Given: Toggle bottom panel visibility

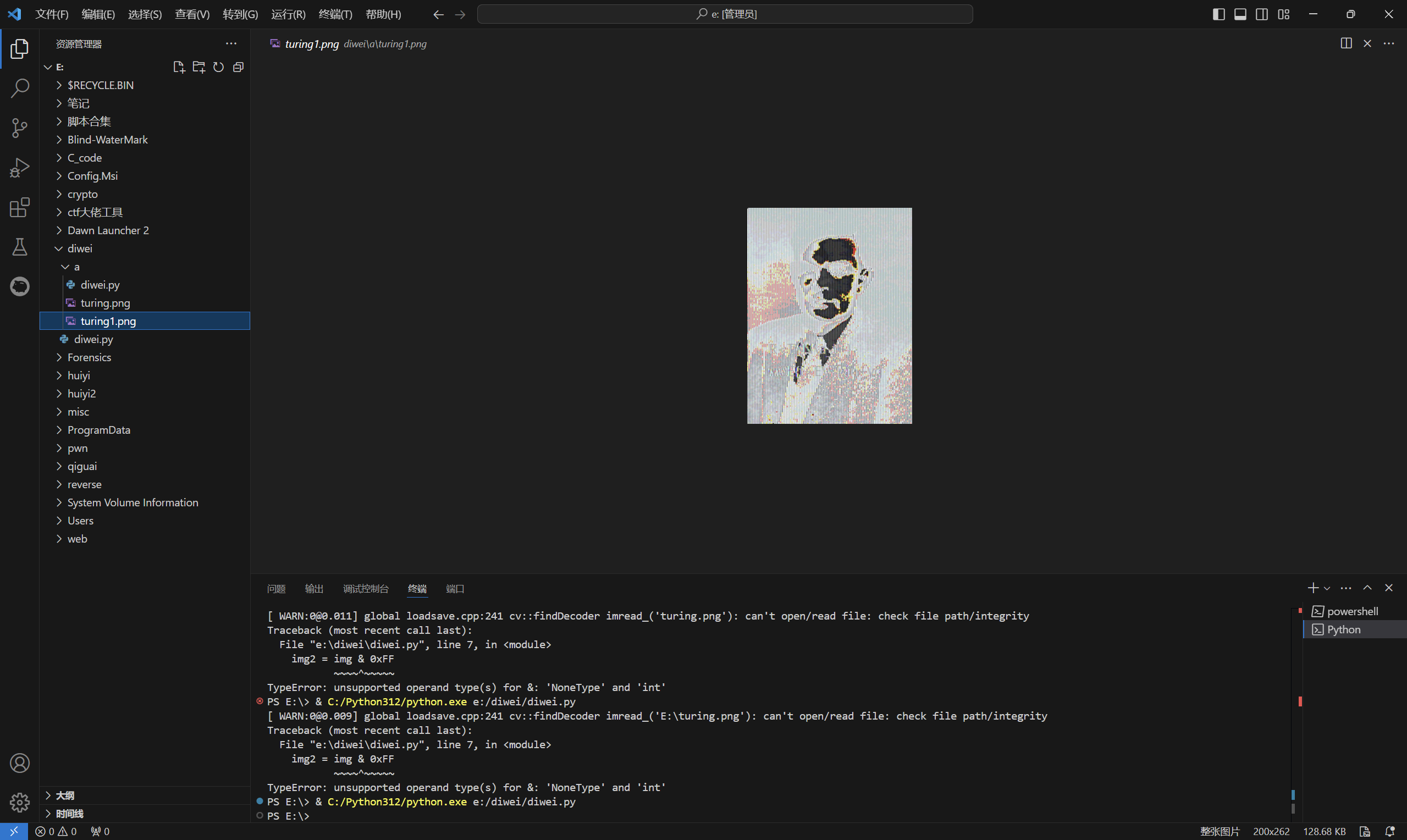Looking at the screenshot, I should 1240,14.
